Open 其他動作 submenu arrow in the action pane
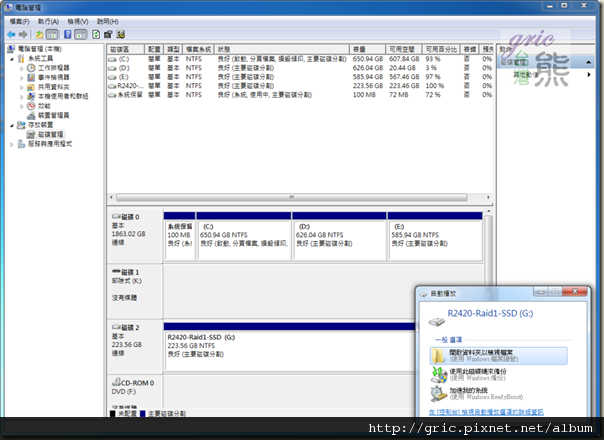 click(x=589, y=74)
